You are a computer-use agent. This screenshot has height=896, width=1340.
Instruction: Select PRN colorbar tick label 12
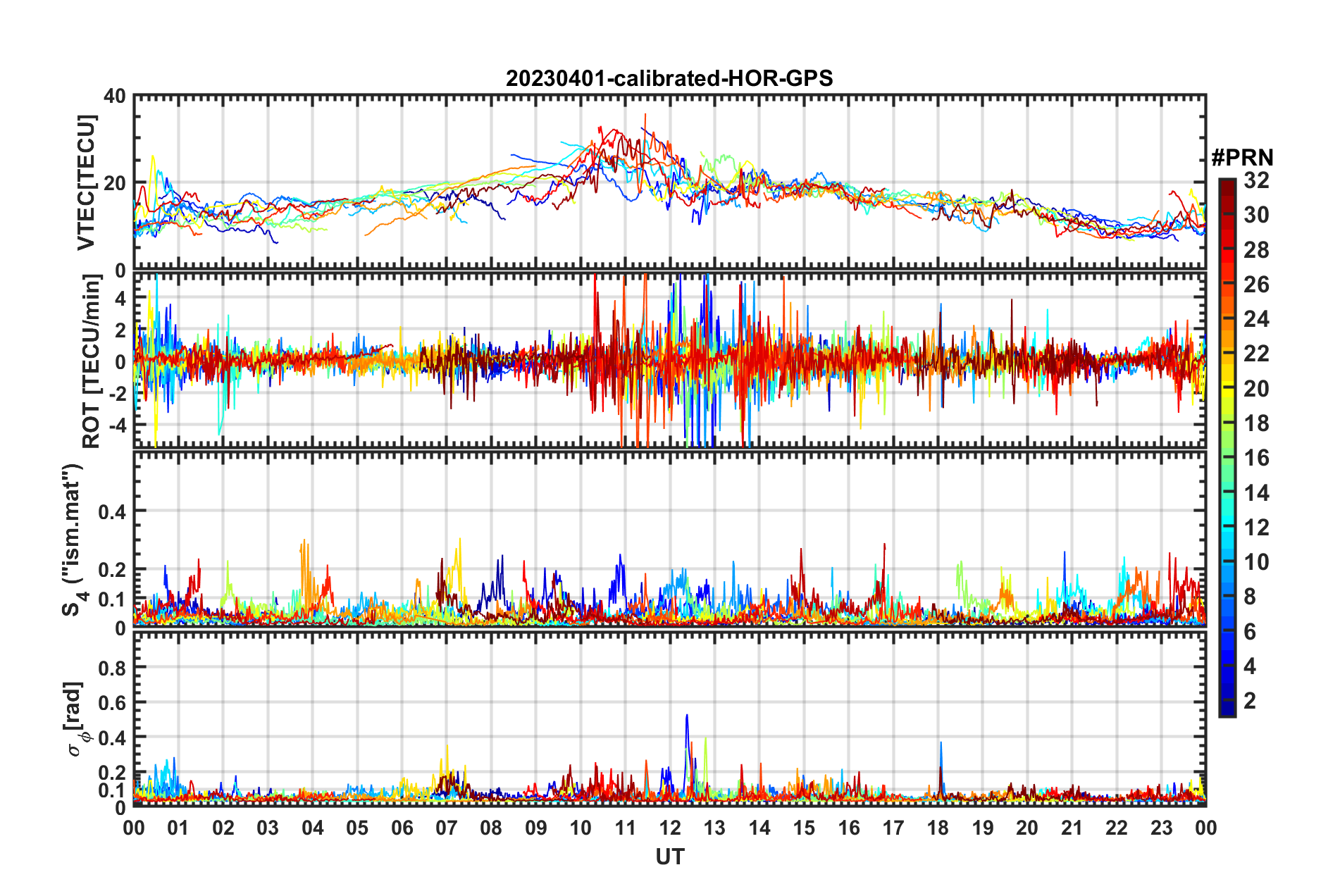(1256, 527)
